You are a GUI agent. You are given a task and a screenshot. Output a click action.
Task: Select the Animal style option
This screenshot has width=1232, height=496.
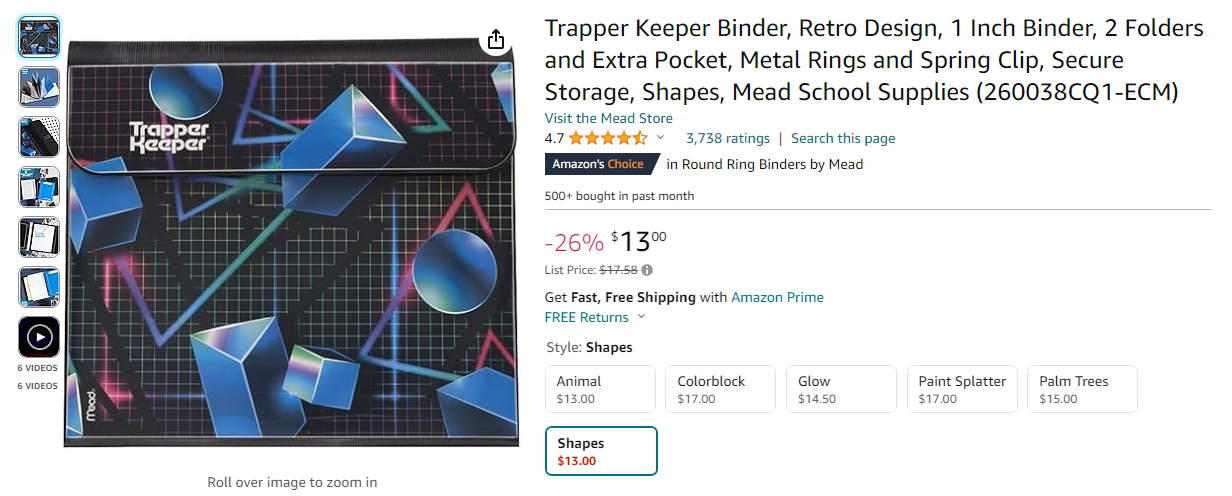[x=600, y=389]
